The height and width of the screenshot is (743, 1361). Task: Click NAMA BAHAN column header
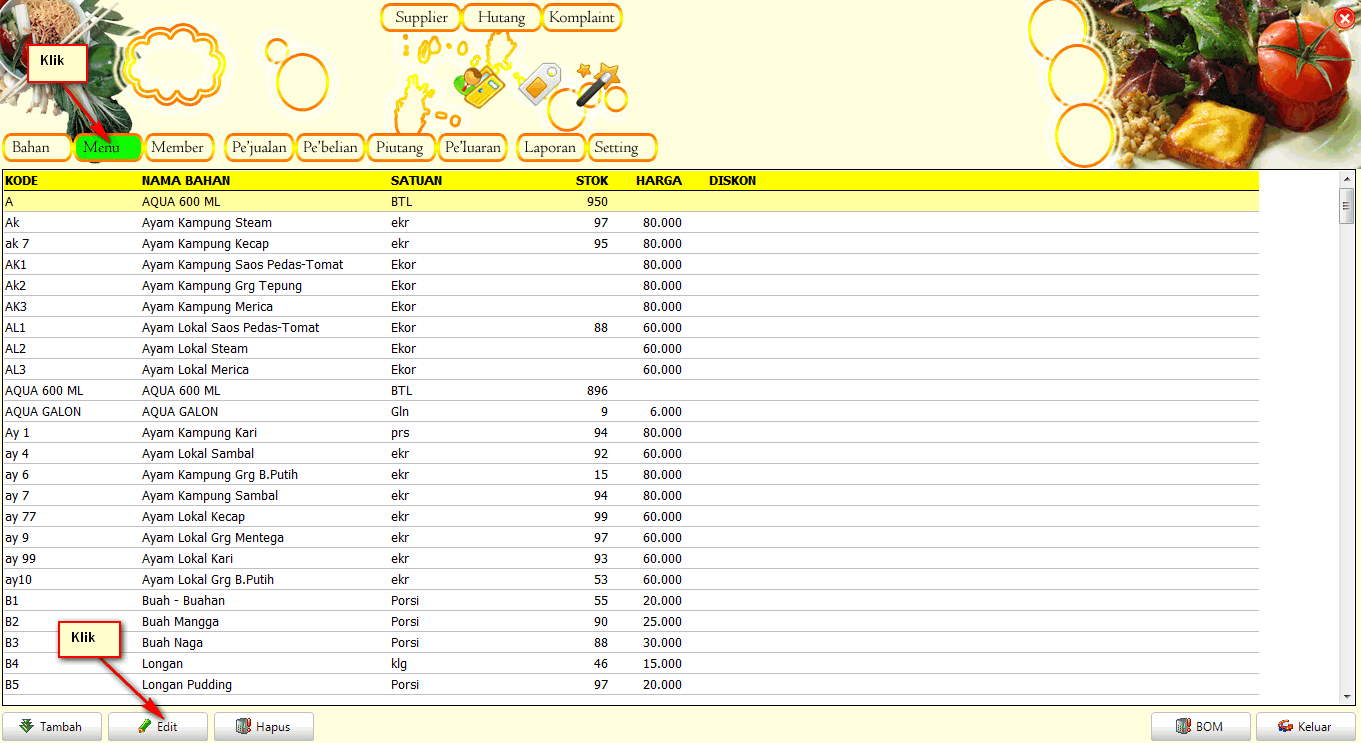[186, 181]
